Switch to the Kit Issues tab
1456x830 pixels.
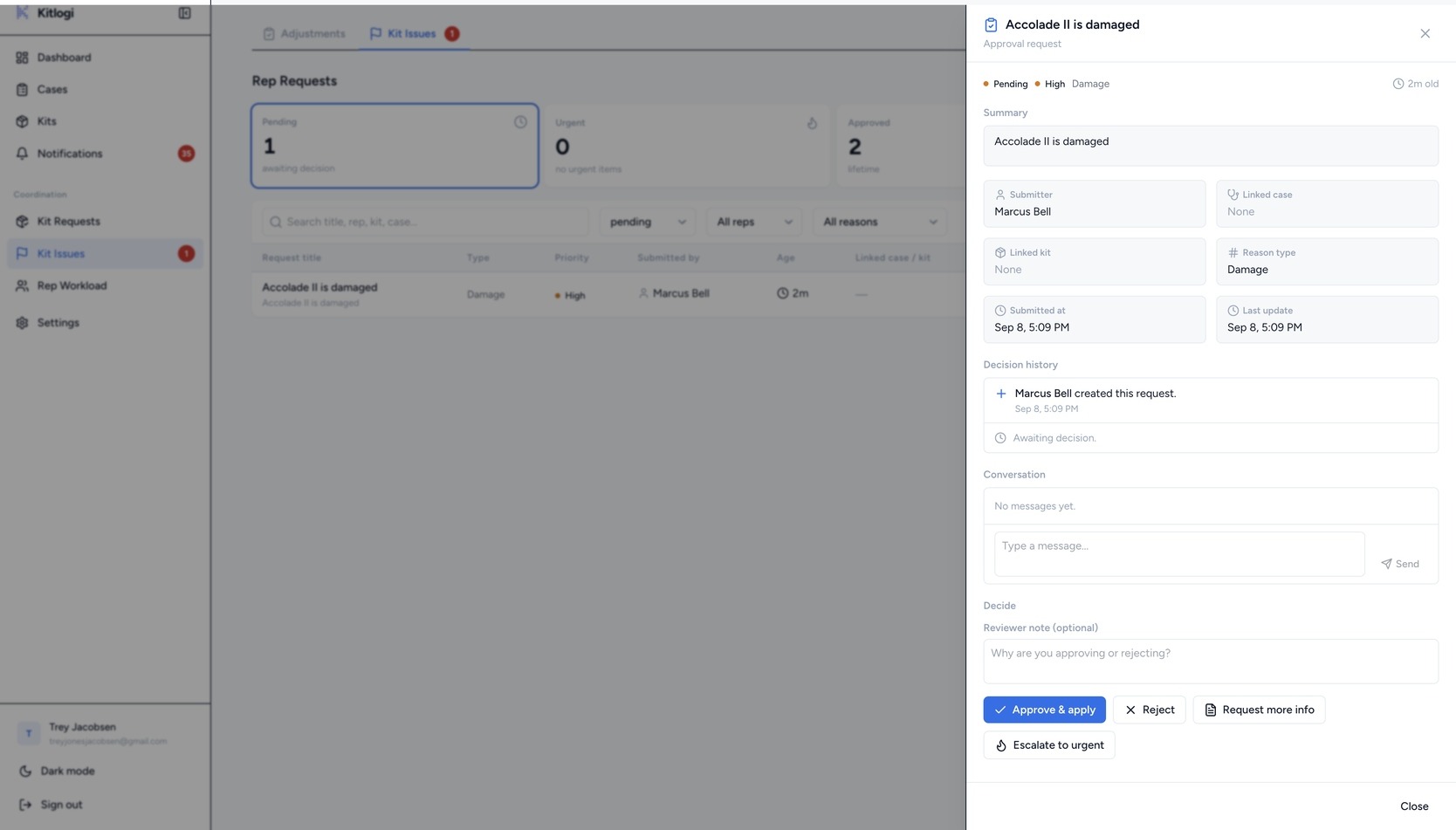point(414,34)
